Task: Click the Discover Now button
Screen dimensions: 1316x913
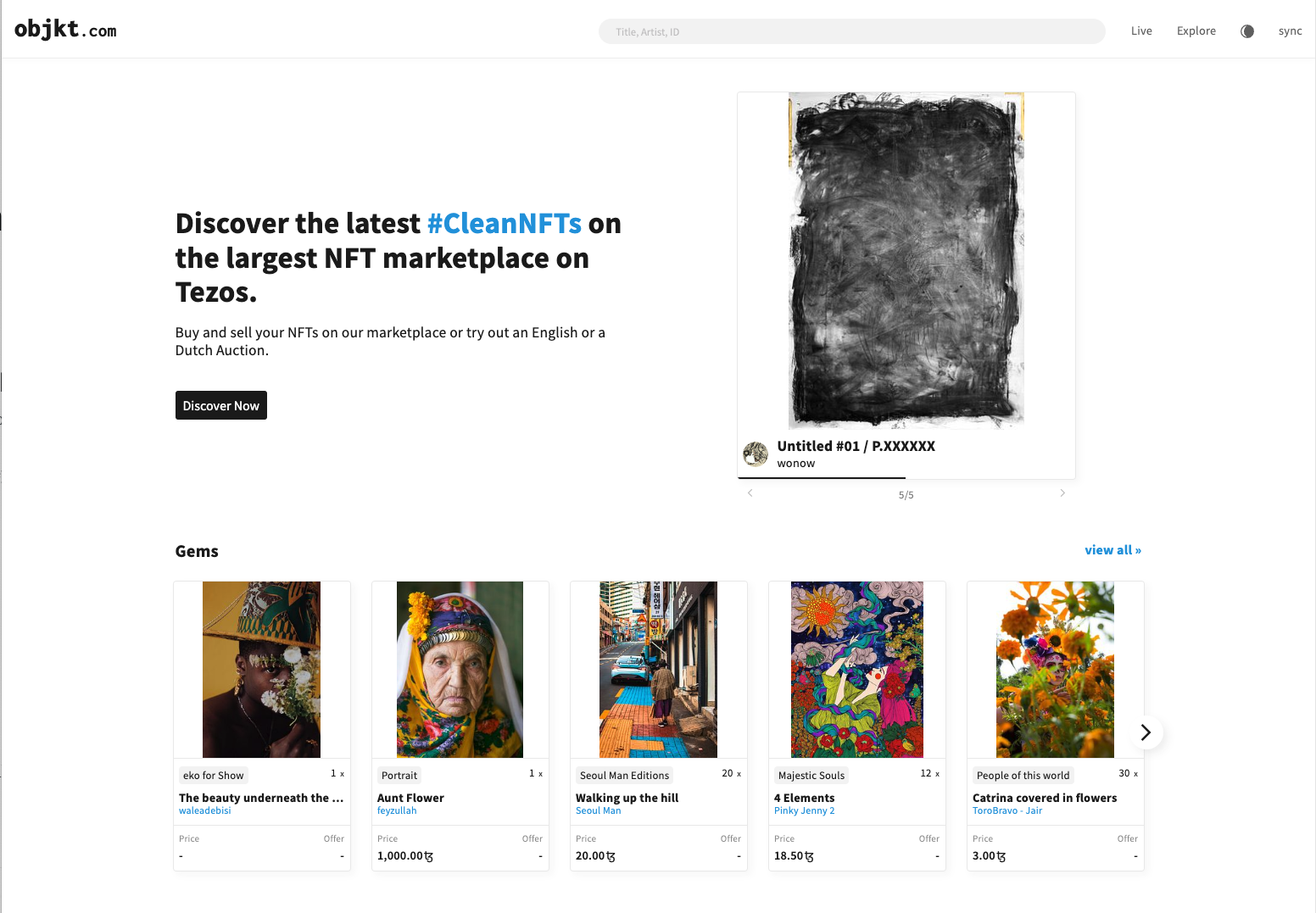Action: pyautogui.click(x=221, y=405)
